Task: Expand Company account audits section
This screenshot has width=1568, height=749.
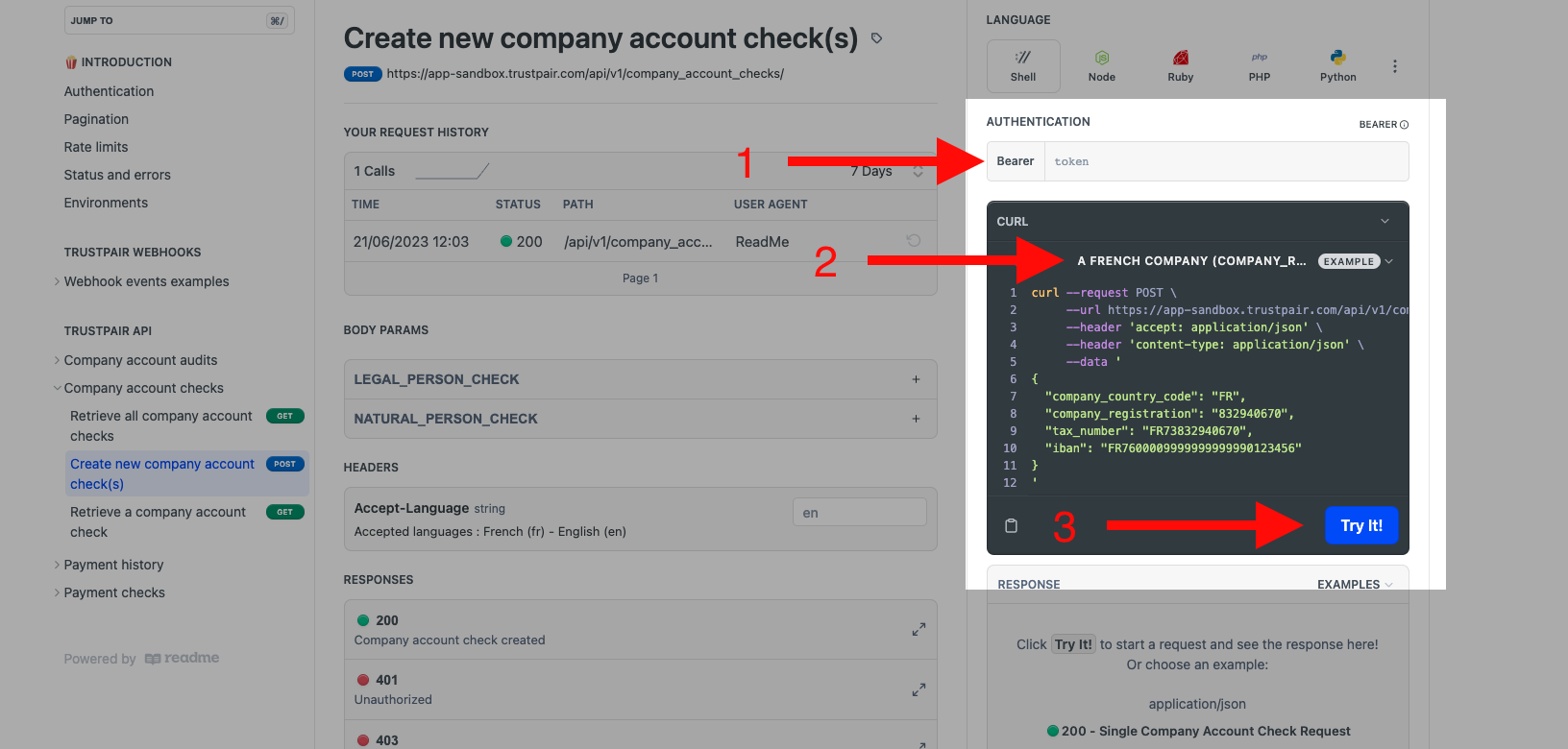Action: coord(57,360)
